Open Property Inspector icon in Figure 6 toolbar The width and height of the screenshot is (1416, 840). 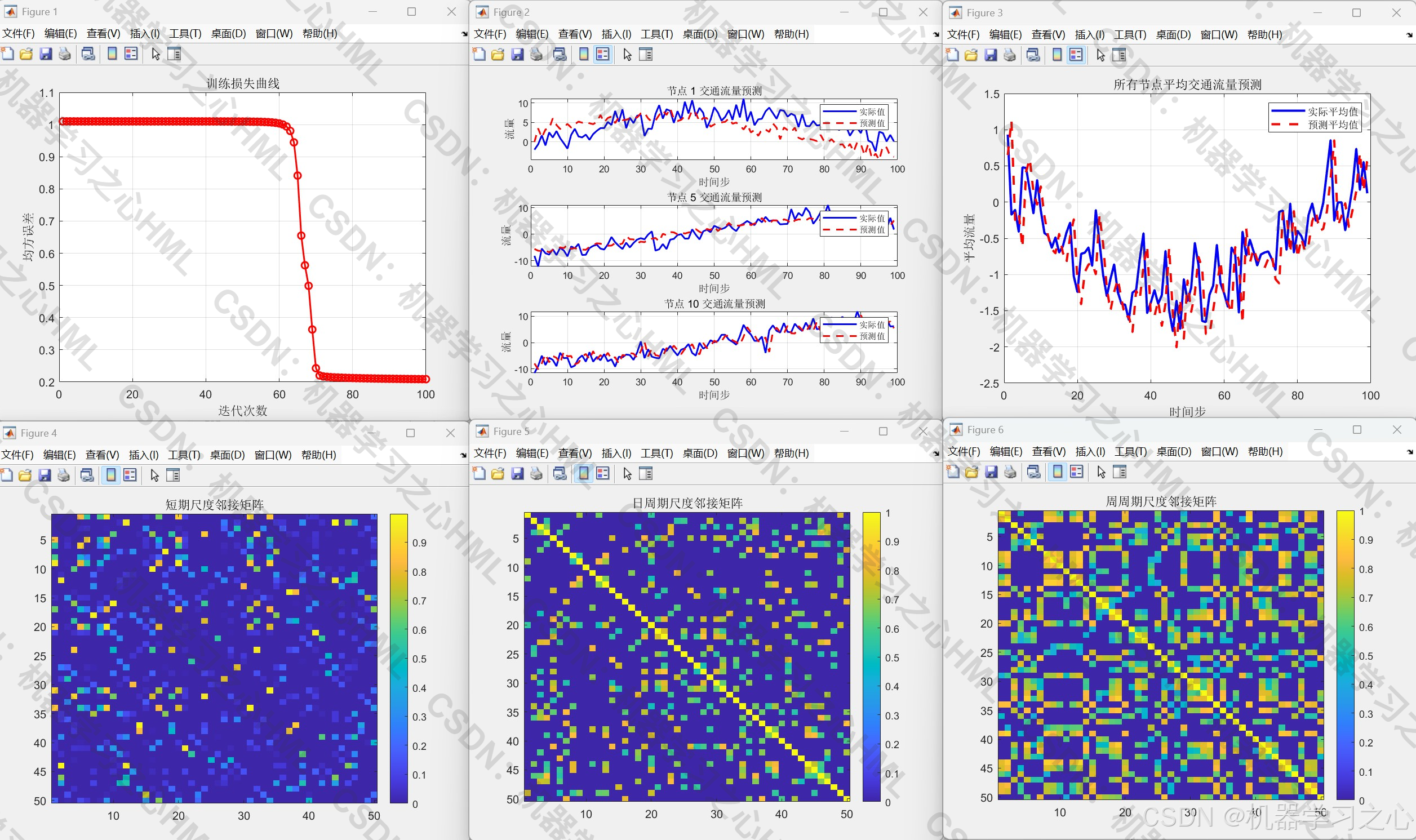1120,472
